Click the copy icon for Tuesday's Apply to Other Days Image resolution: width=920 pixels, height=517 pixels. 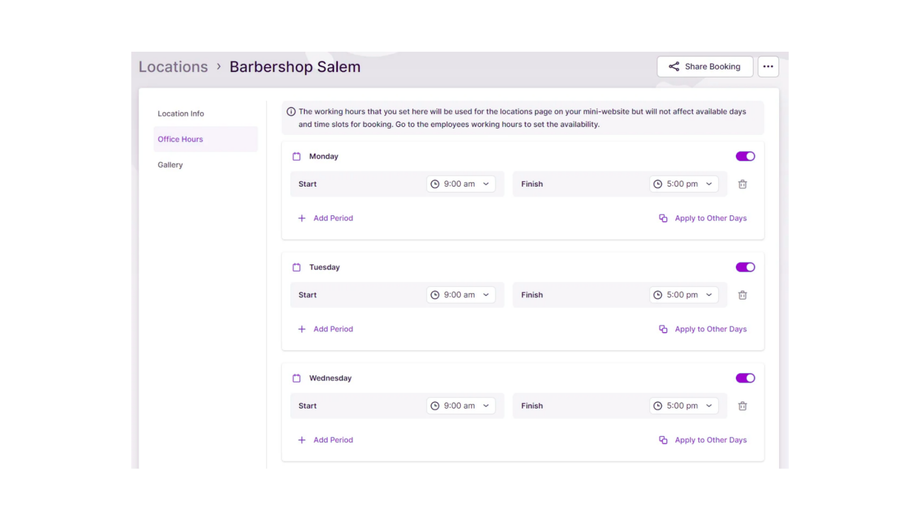pos(663,329)
